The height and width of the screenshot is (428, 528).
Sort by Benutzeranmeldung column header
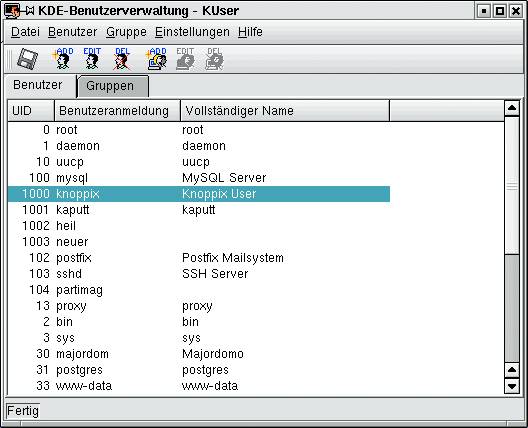coord(118,110)
